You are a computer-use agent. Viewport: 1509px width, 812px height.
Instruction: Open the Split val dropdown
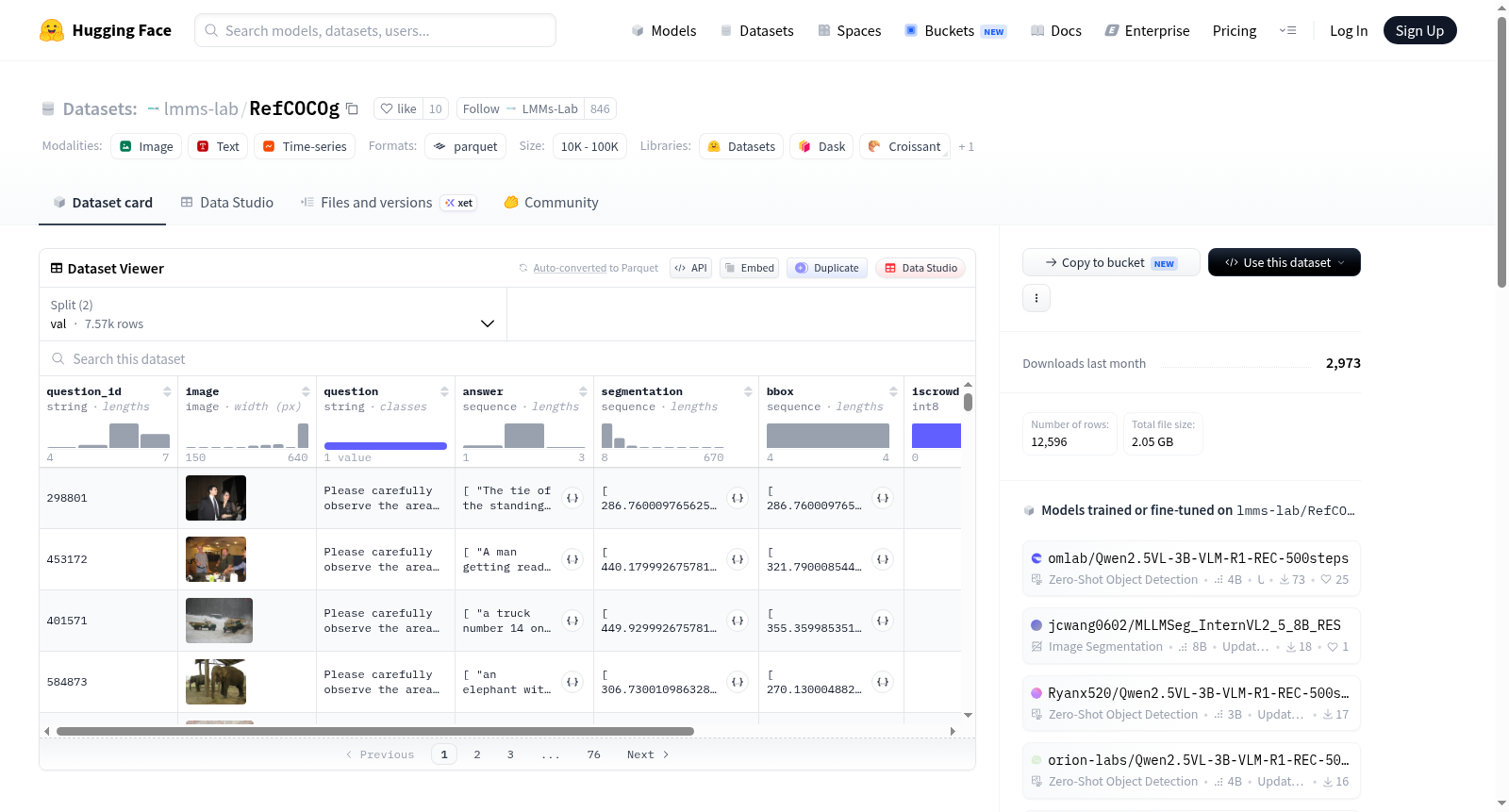pos(273,314)
